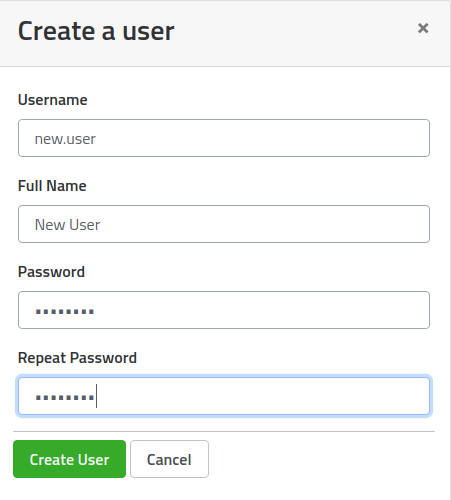Focus the Repeat Password field
Image resolution: width=451 pixels, height=500 pixels.
click(x=224, y=396)
